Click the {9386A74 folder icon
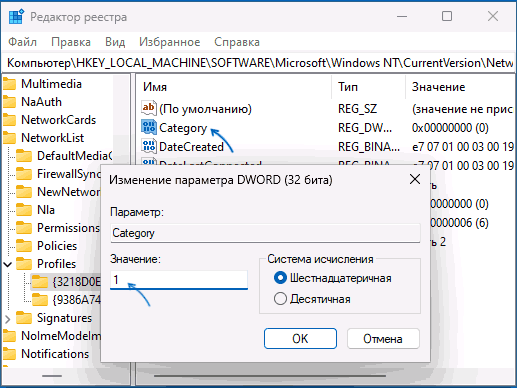517x388 pixels. click(x=40, y=300)
